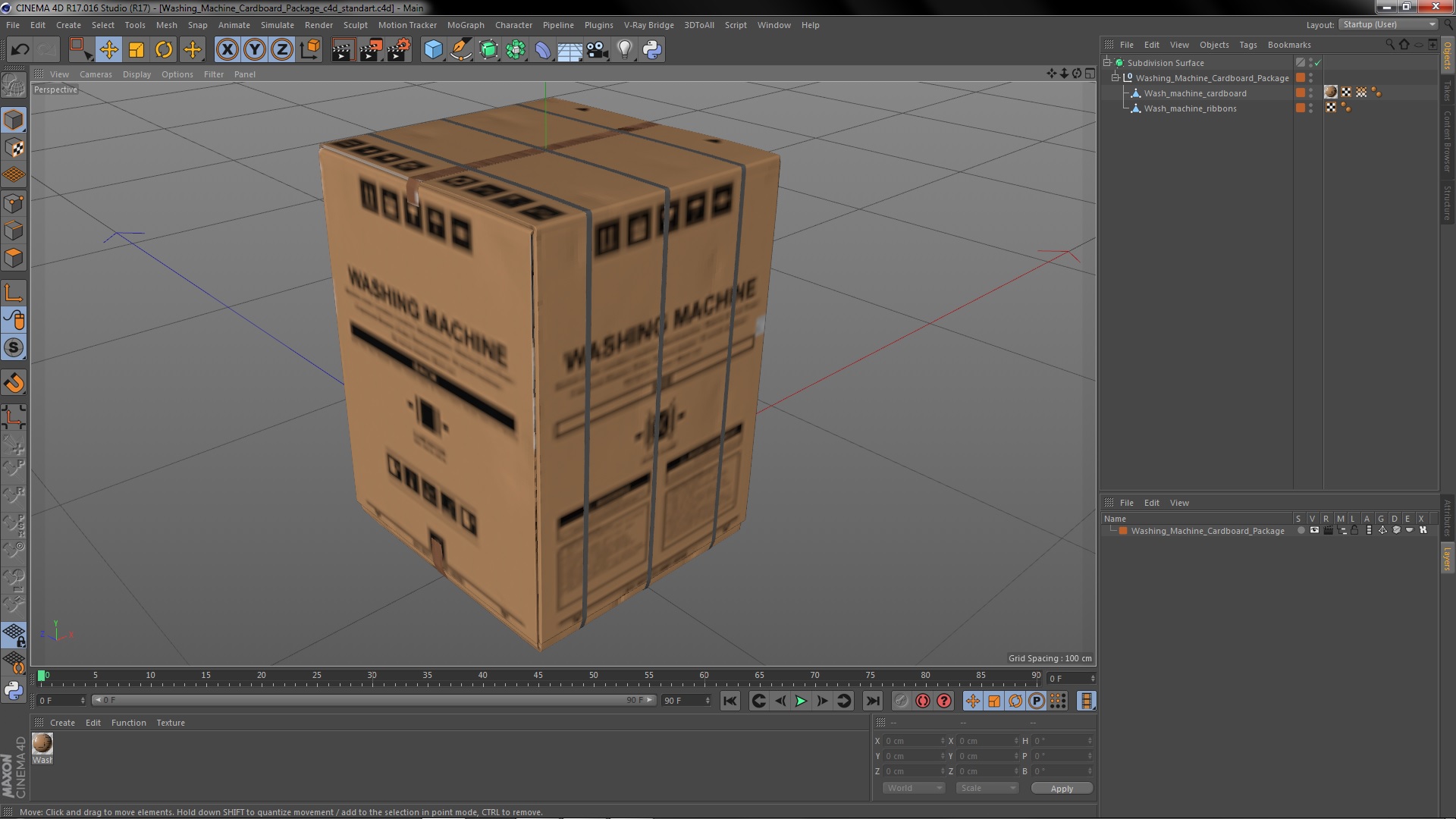The height and width of the screenshot is (819, 1456).
Task: Click the Render View clapperboard icon
Action: coord(343,50)
